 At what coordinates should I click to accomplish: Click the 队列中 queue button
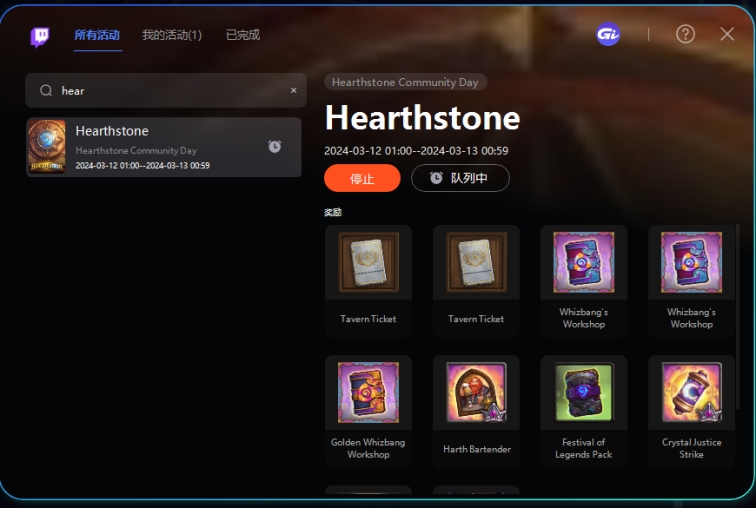460,178
